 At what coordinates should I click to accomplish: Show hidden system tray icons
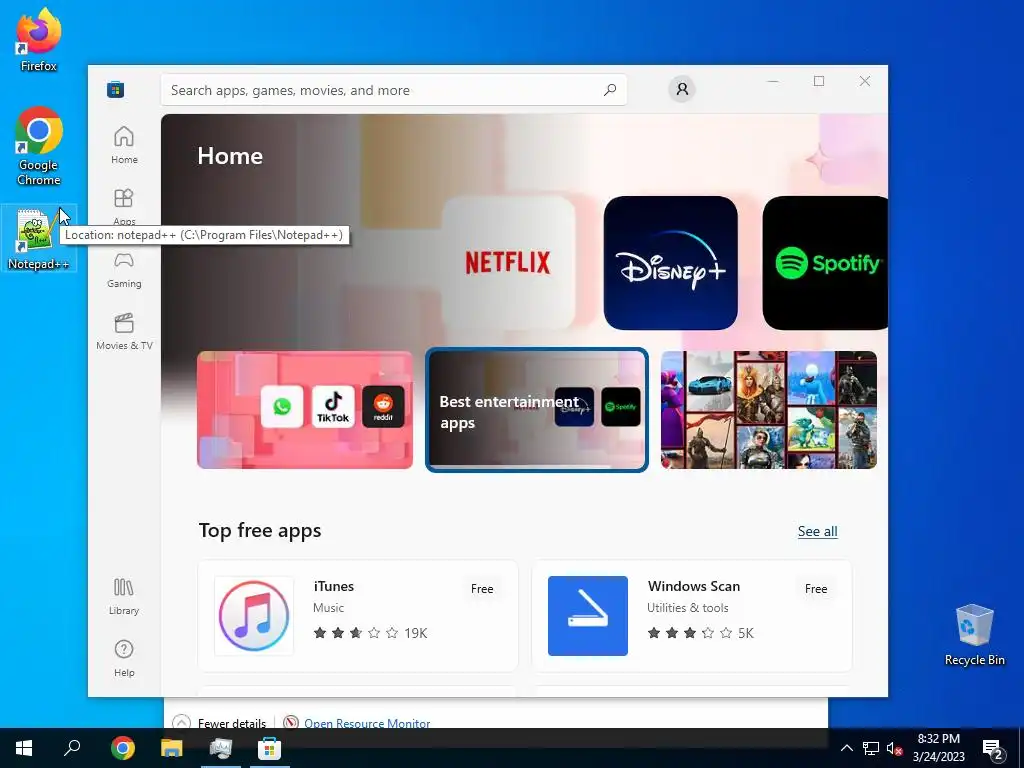[x=846, y=748]
